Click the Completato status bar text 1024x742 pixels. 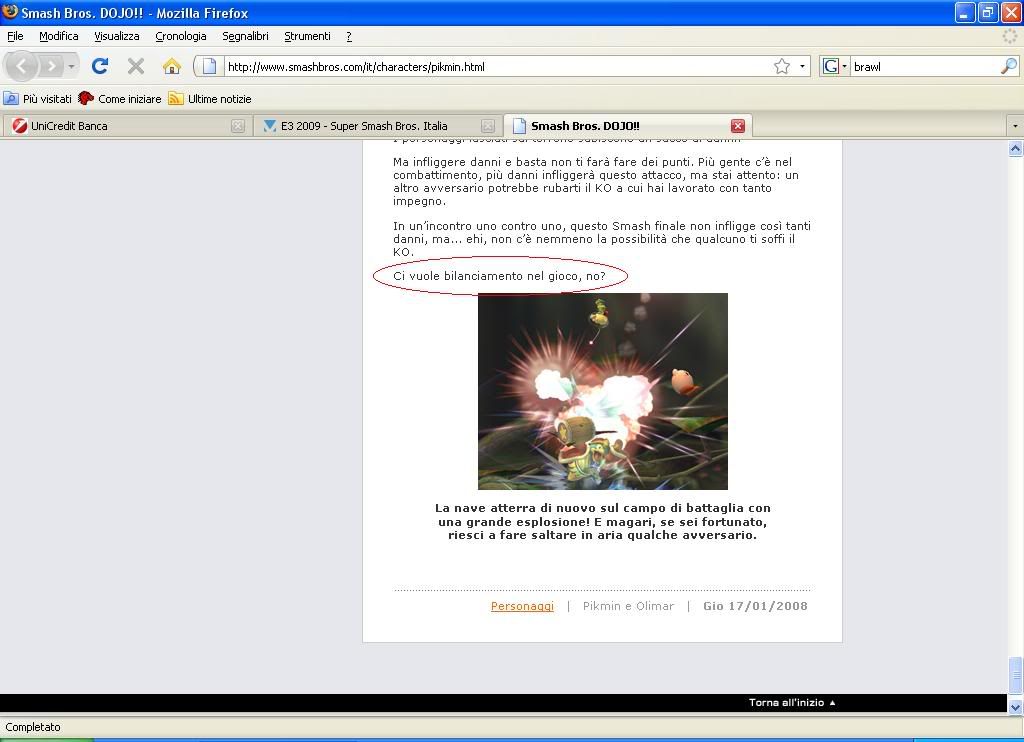click(x=33, y=727)
